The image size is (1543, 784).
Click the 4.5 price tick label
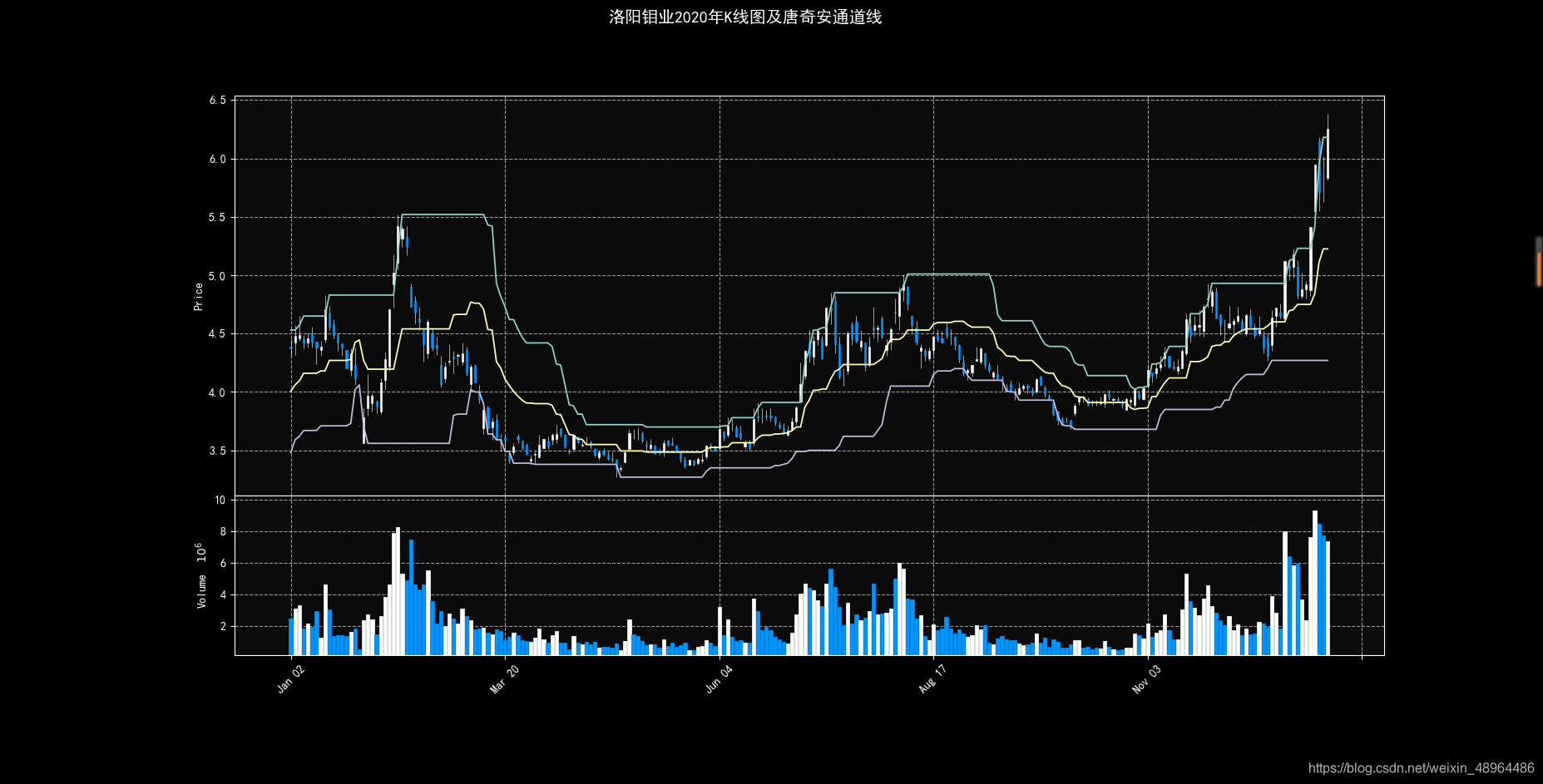217,334
